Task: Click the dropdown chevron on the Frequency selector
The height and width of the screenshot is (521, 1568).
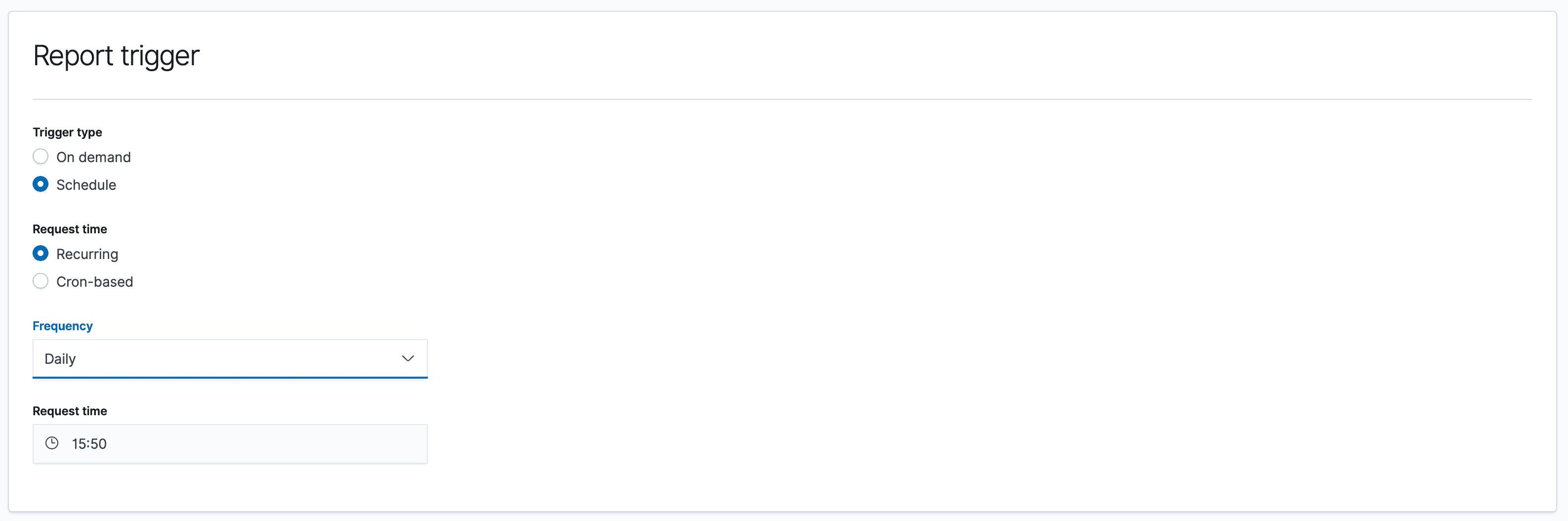Action: point(407,358)
